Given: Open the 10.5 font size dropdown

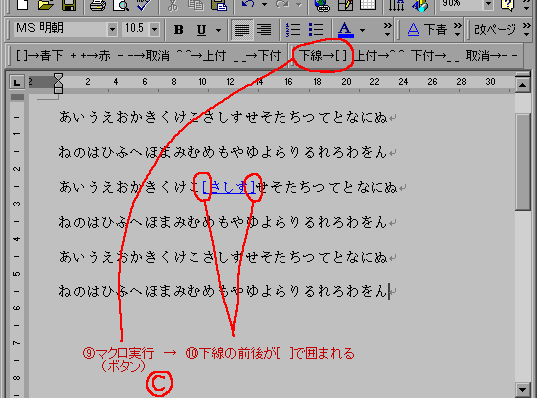Looking at the screenshot, I should pyautogui.click(x=154, y=30).
